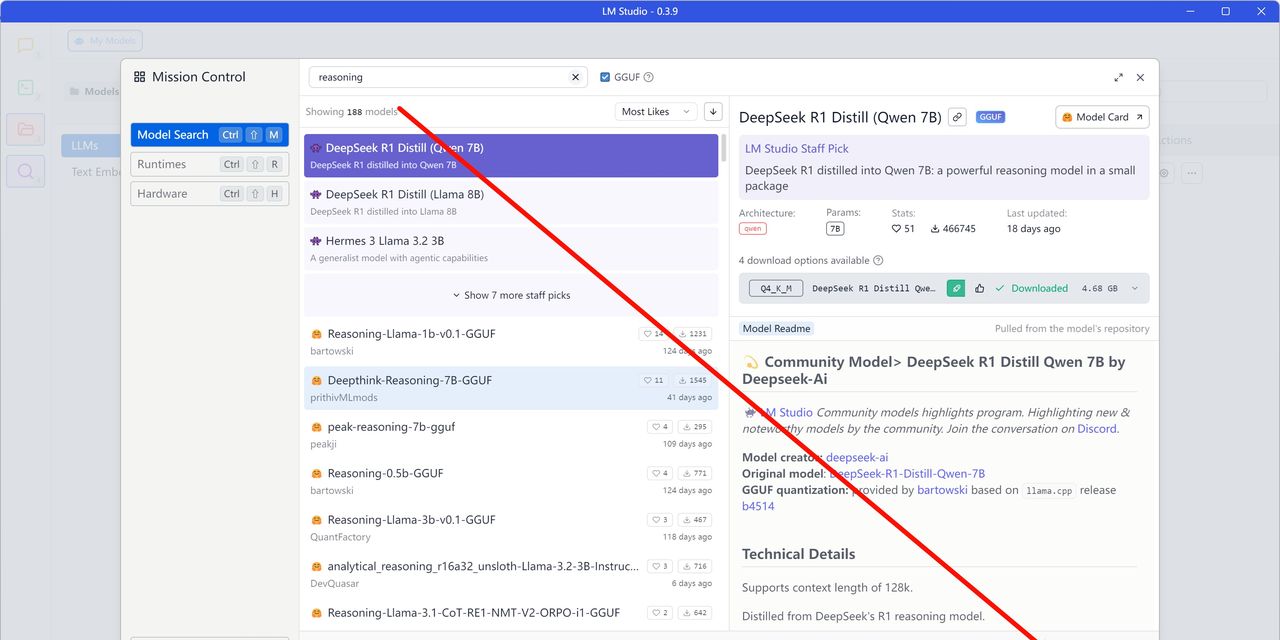Copy the model link beside DeepSeek R1 Distill title
The height and width of the screenshot is (640, 1280).
pyautogui.click(x=957, y=117)
